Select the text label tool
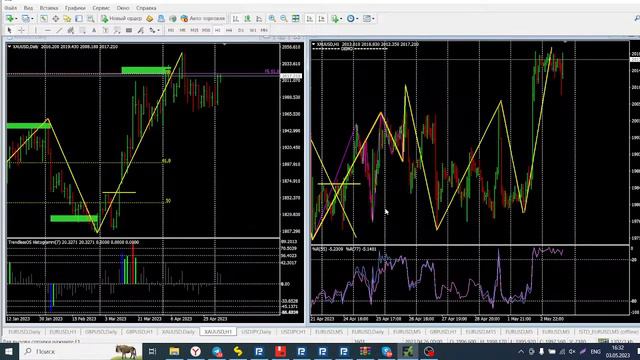 coord(105,30)
